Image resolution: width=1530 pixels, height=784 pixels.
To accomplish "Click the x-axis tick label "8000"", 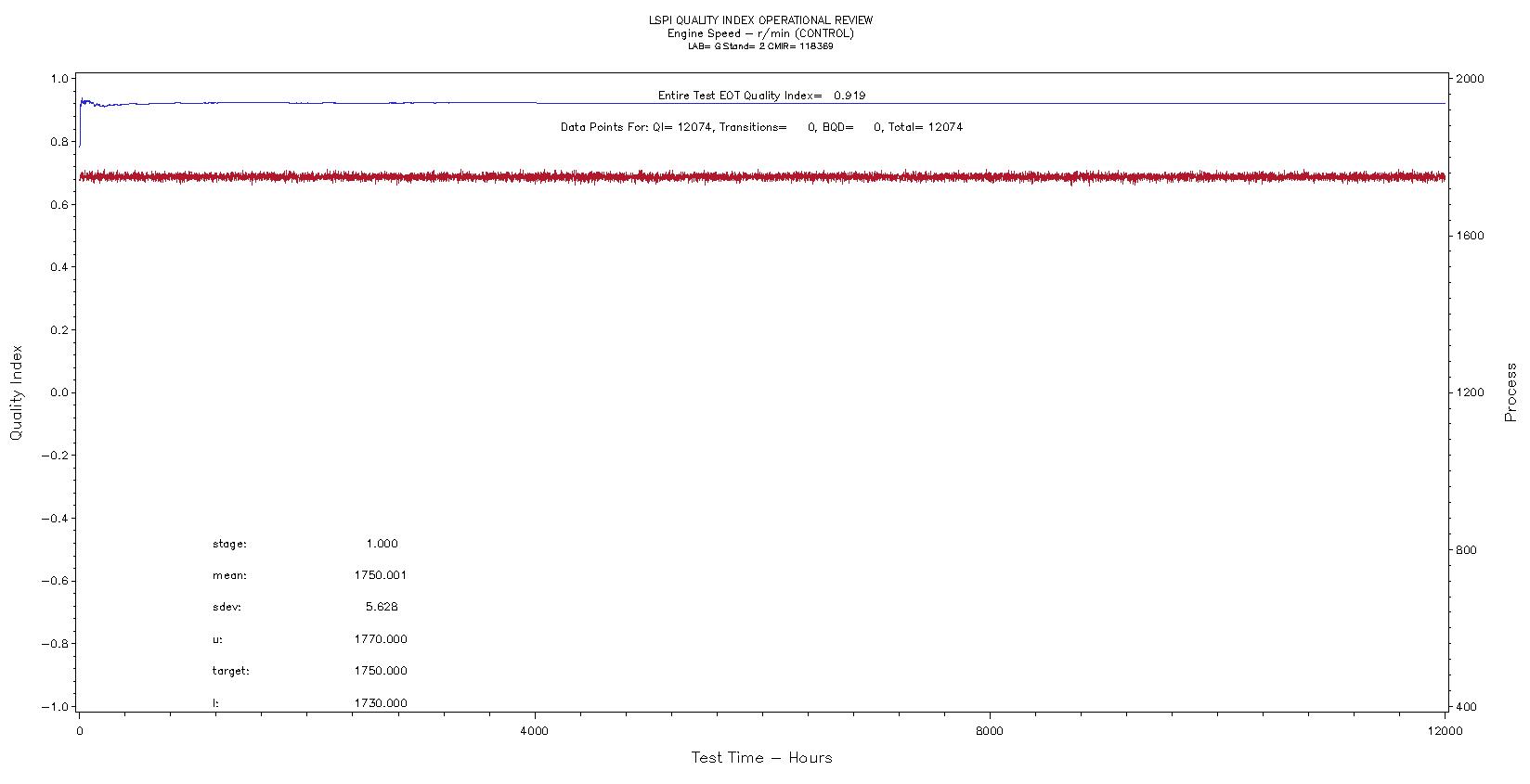I will click(x=990, y=732).
